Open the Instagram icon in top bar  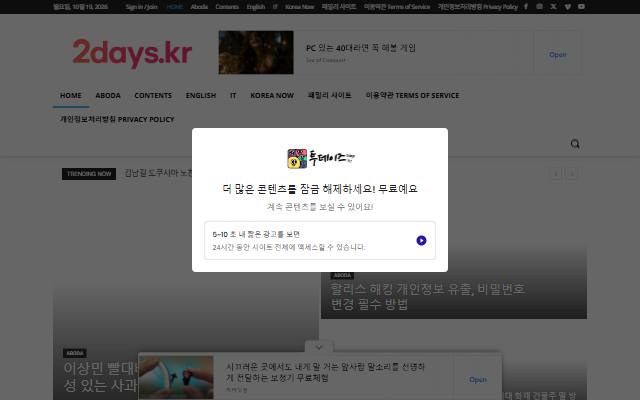click(x=540, y=7)
